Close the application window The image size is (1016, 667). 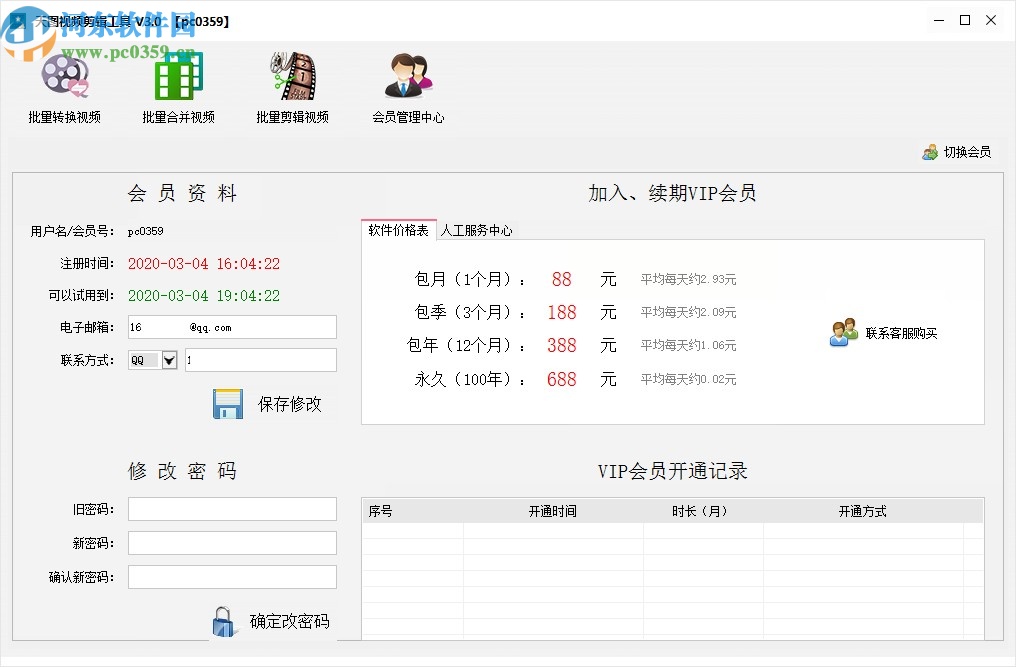tap(991, 21)
